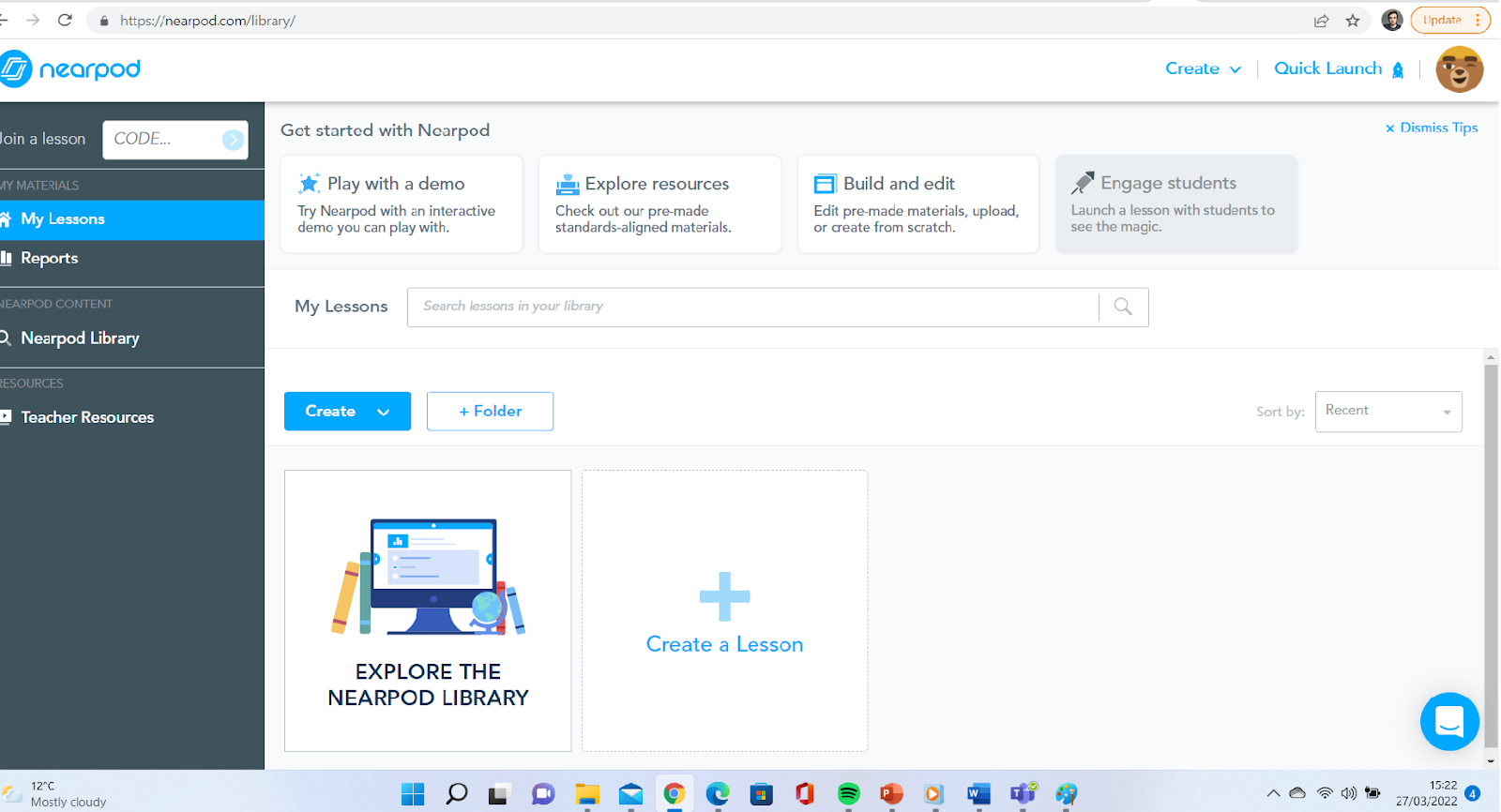This screenshot has width=1501, height=812.
Task: Reload the browser page
Action: (65, 20)
